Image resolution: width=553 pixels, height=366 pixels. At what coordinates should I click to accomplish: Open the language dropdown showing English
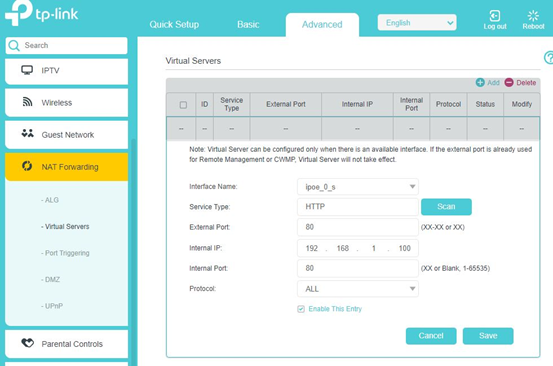coord(417,23)
